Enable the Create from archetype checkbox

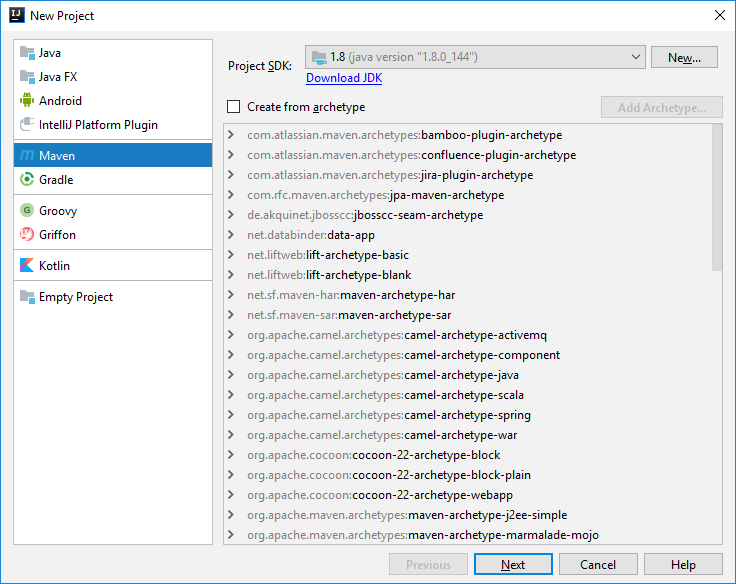coord(234,107)
